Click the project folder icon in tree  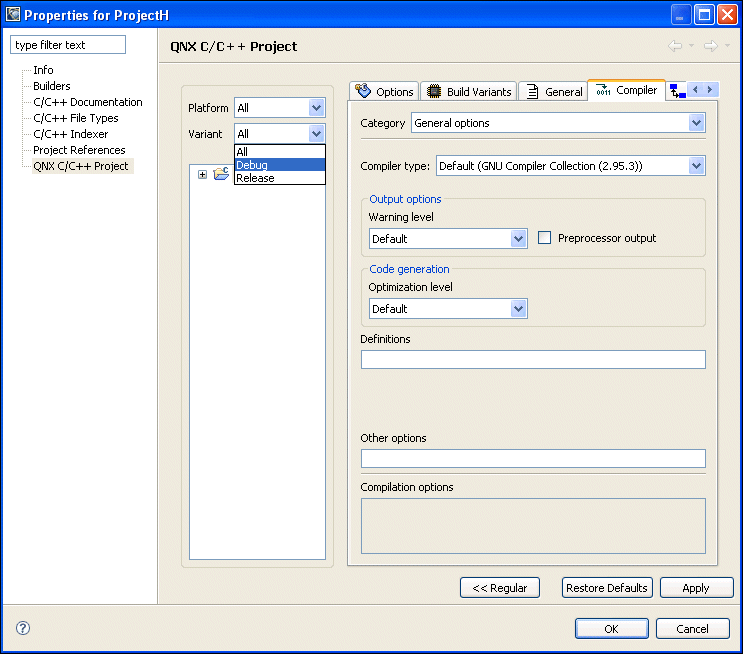click(221, 174)
